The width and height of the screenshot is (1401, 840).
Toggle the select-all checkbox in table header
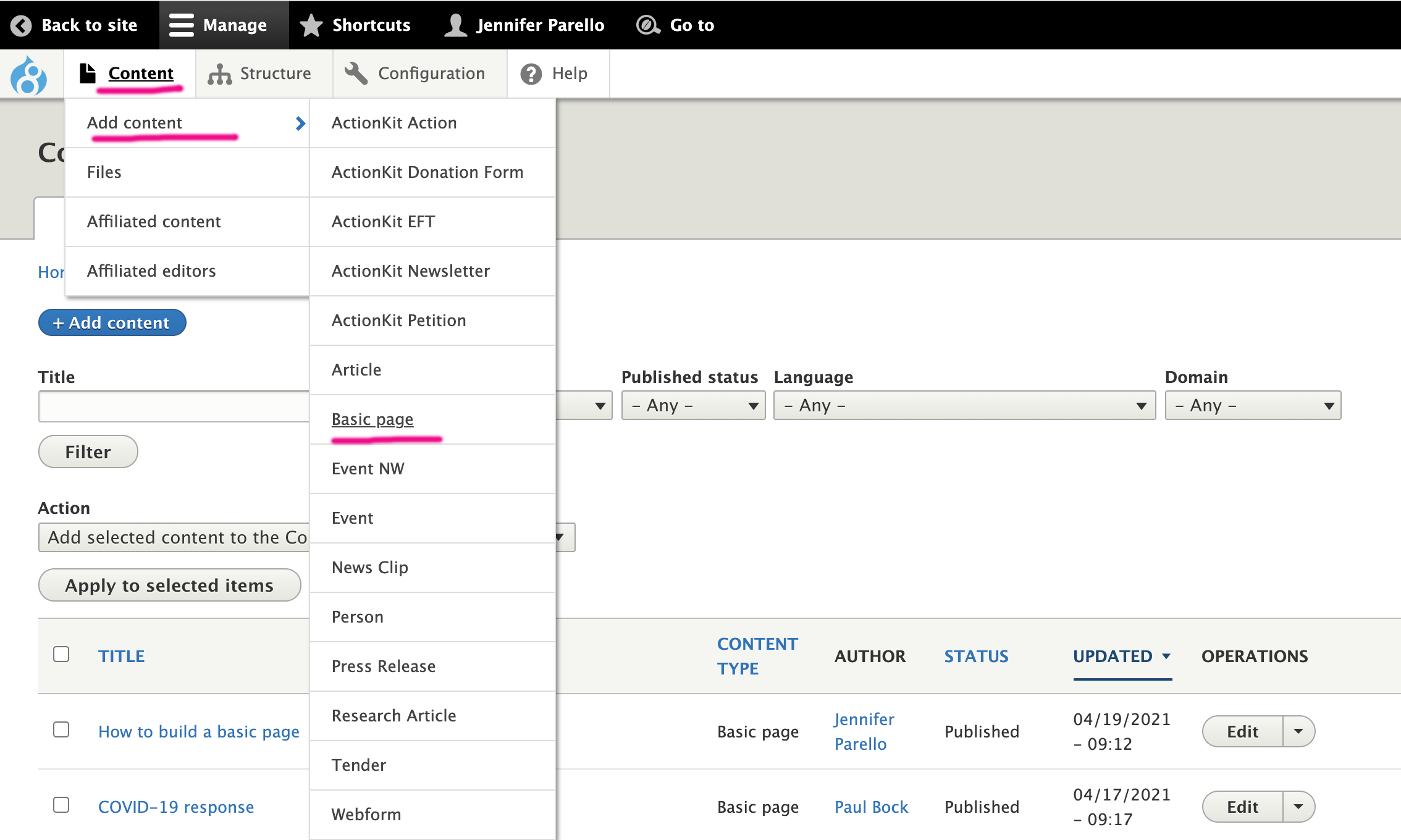pyautogui.click(x=61, y=654)
